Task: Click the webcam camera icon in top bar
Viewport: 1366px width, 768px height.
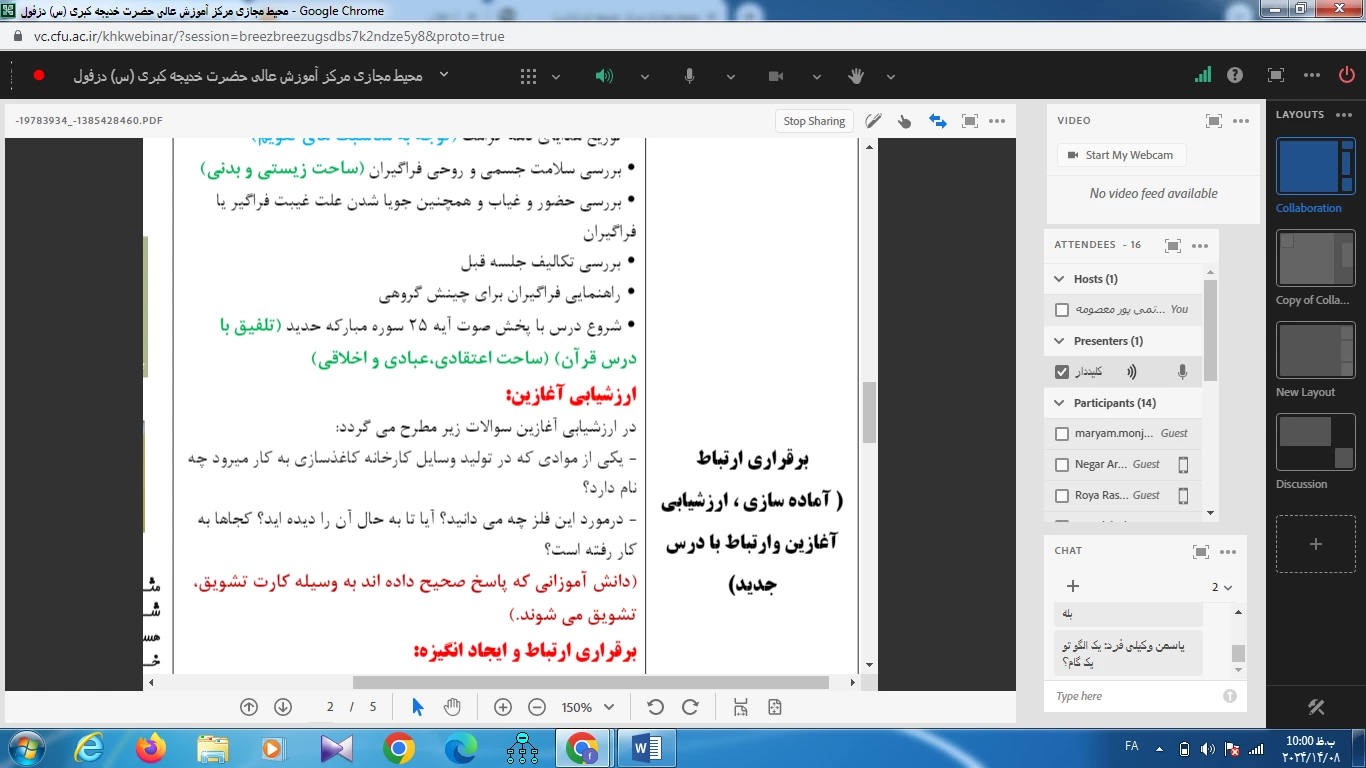Action: (775, 76)
